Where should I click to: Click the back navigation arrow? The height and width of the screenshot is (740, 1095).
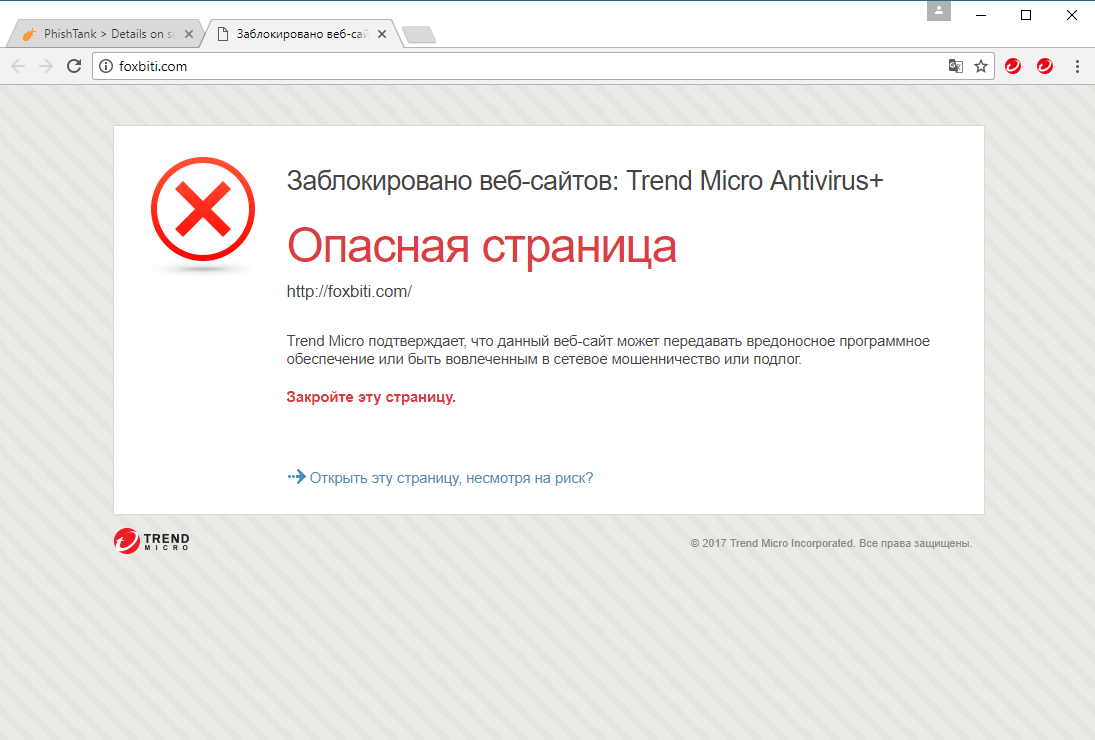click(x=18, y=66)
